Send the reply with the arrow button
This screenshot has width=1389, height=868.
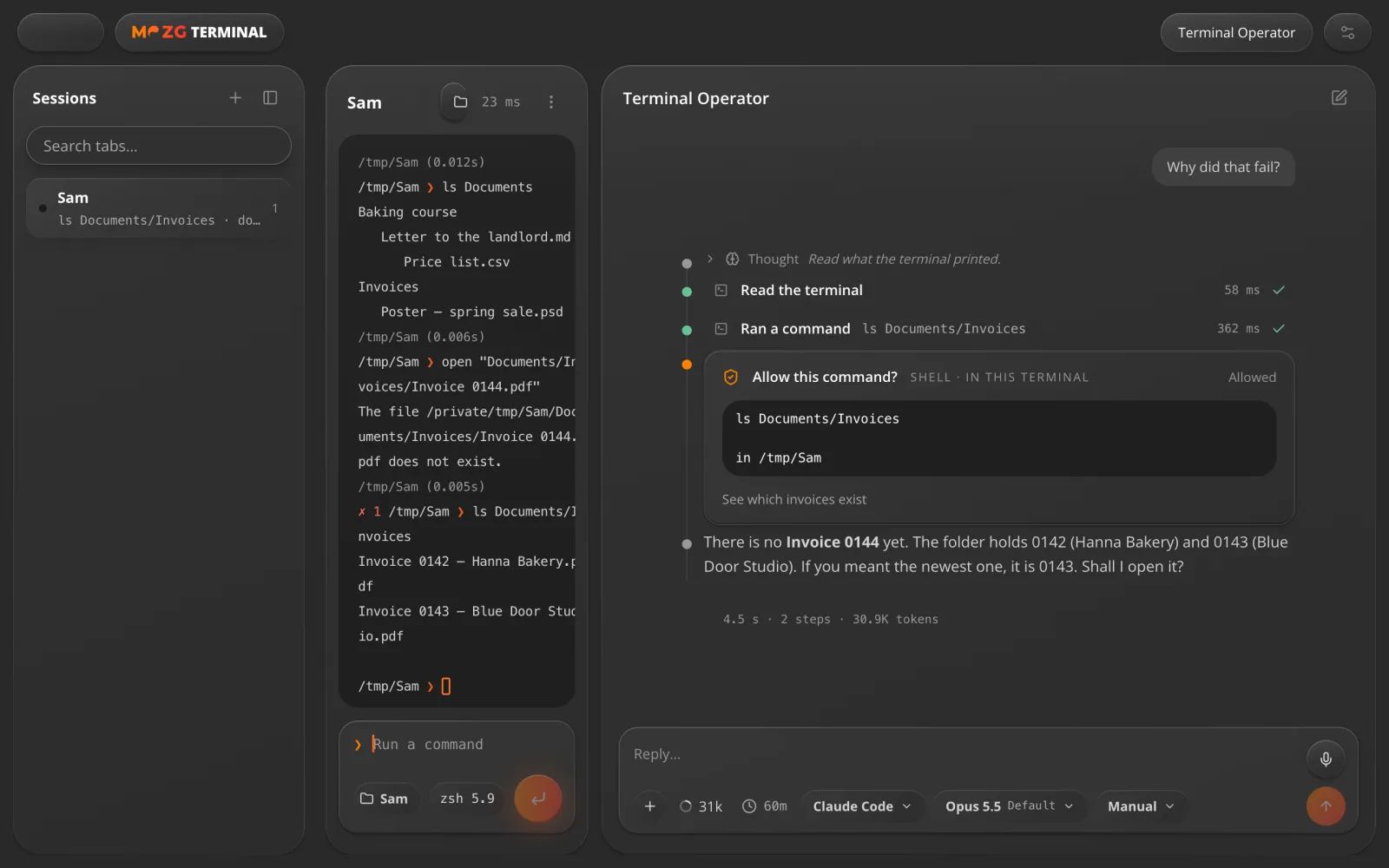coord(1326,806)
